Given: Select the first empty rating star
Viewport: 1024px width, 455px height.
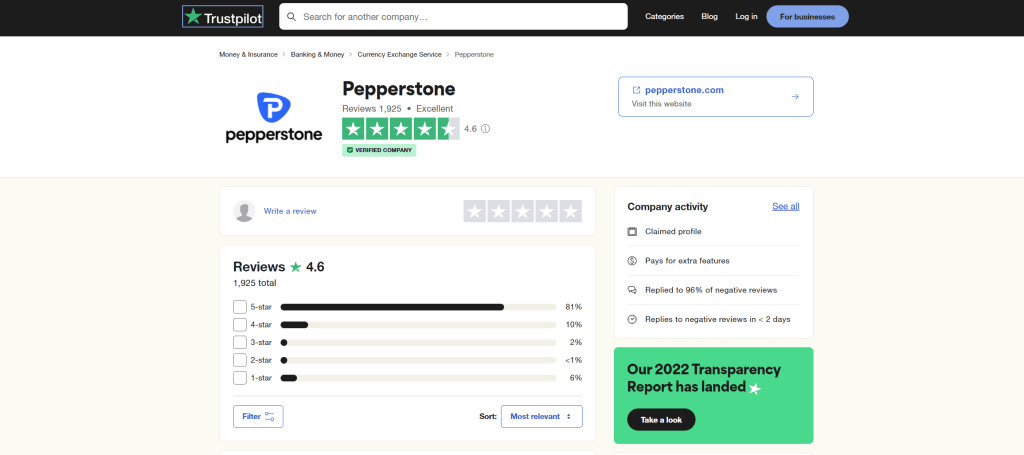Looking at the screenshot, I should [x=474, y=211].
